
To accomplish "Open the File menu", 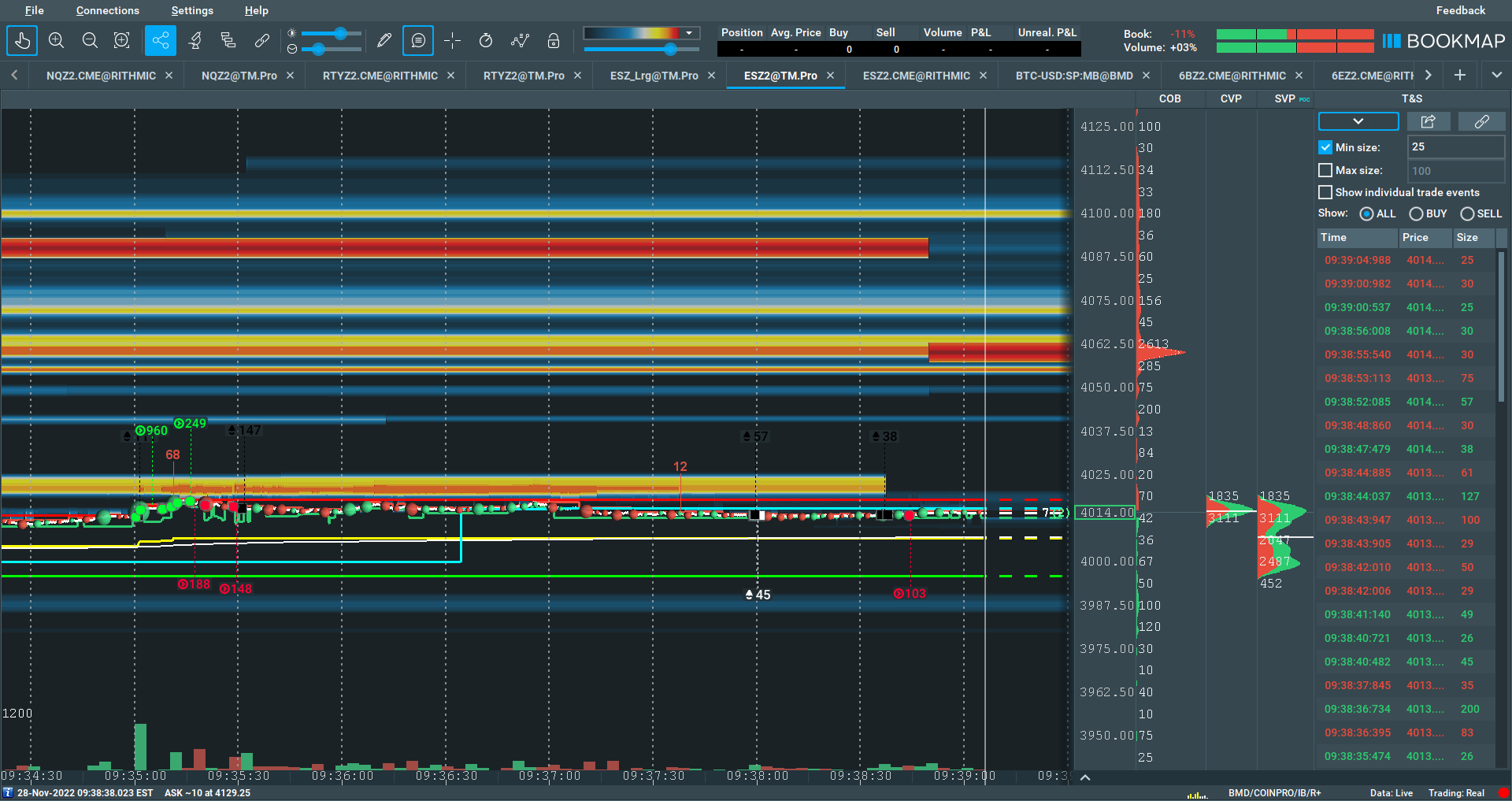I will coord(34,10).
